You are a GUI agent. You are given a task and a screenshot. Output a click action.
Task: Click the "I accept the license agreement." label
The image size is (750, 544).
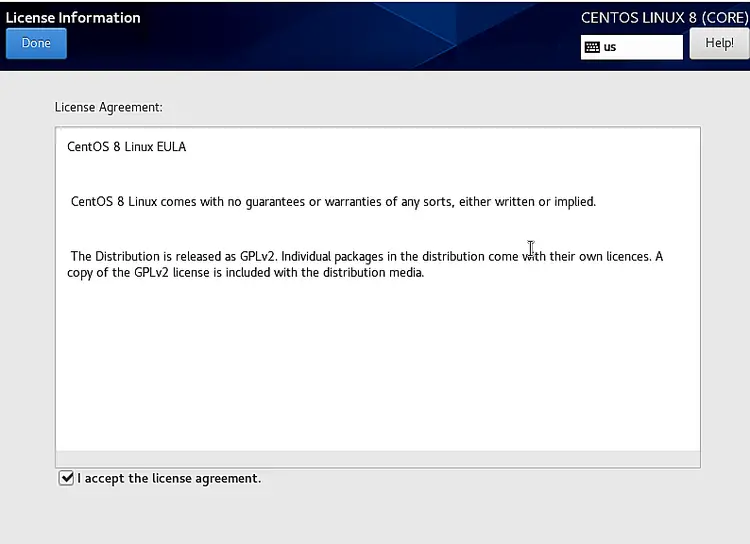click(x=169, y=478)
